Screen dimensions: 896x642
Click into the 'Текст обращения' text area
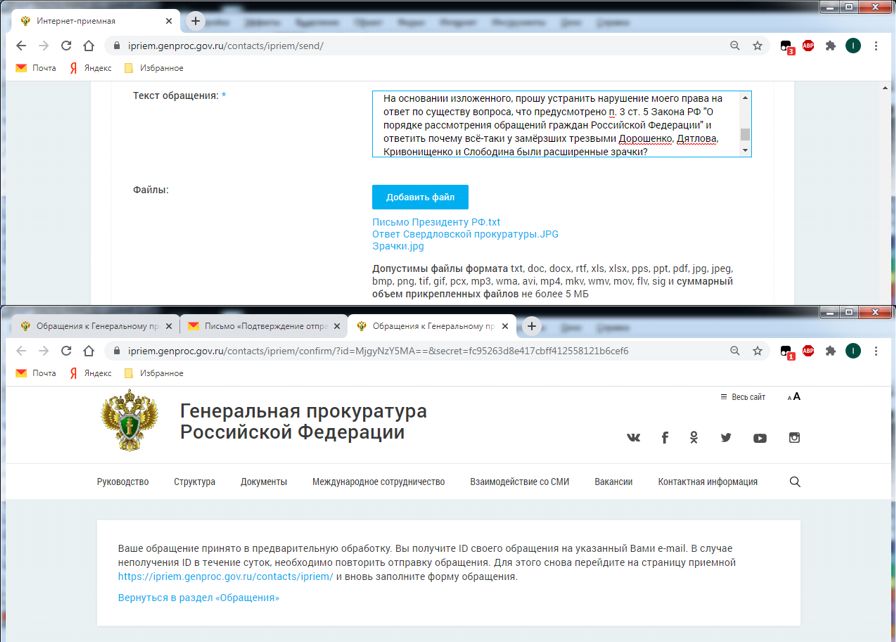pos(555,124)
